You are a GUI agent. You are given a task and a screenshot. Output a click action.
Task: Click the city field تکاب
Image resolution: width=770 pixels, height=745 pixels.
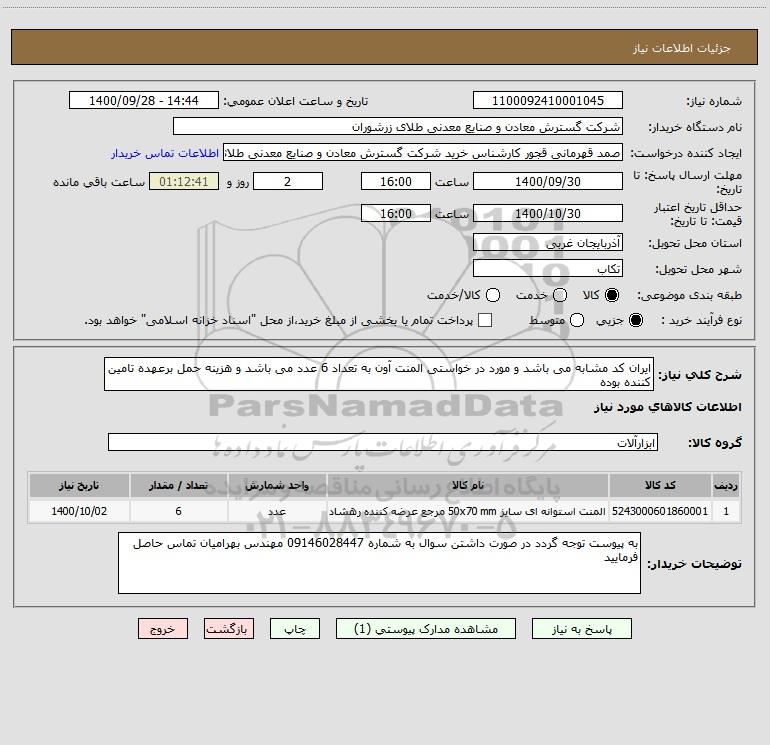pyautogui.click(x=548, y=268)
